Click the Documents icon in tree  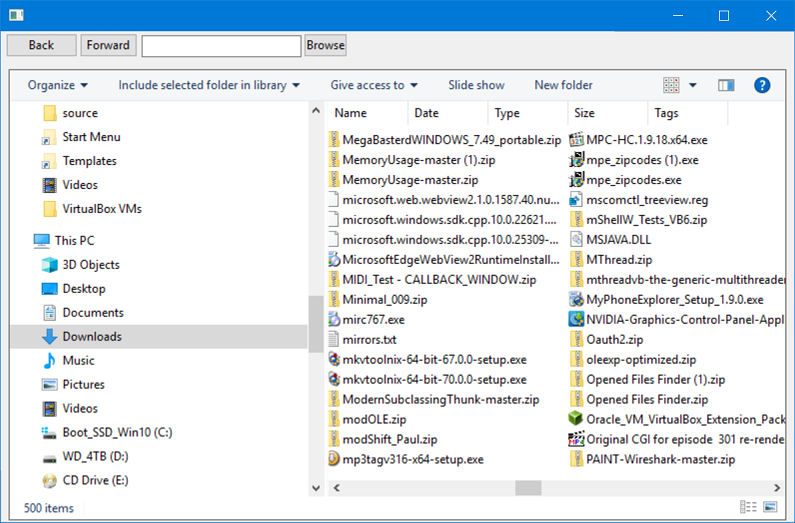coord(50,313)
